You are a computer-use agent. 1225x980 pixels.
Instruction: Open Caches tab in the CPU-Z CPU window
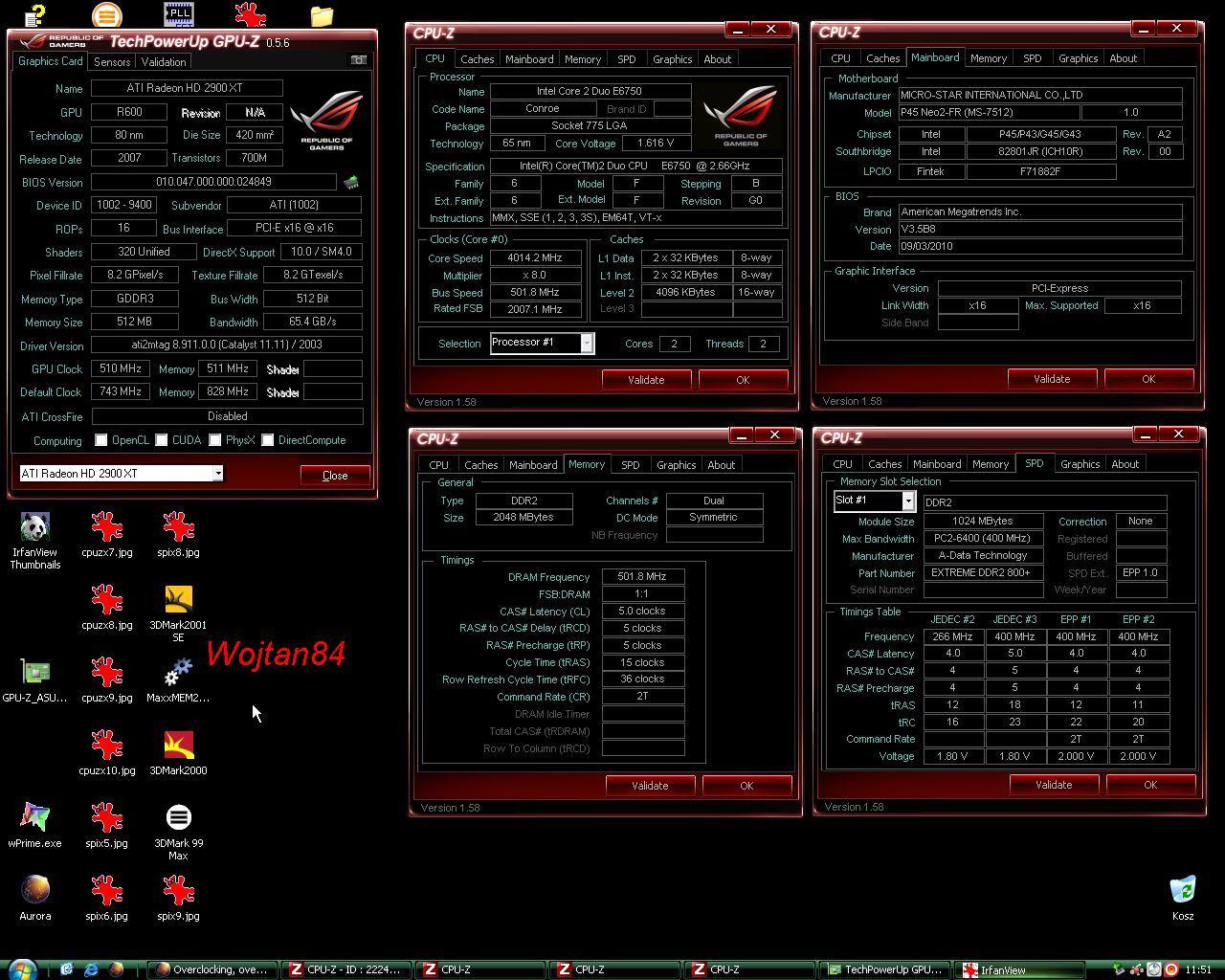477,59
